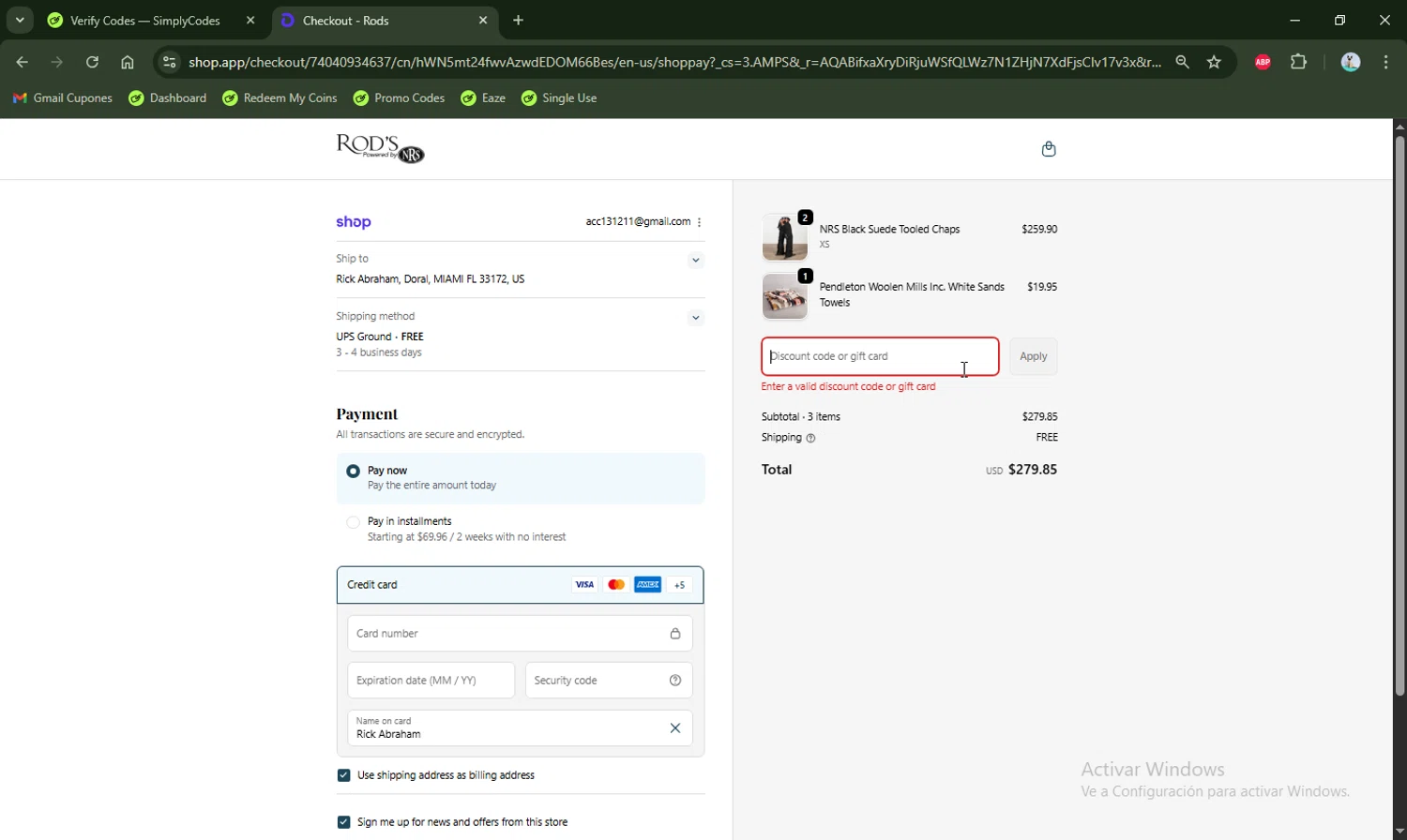Open account options menu beside email
Viewport: 1407px width, 840px height.
point(700,222)
